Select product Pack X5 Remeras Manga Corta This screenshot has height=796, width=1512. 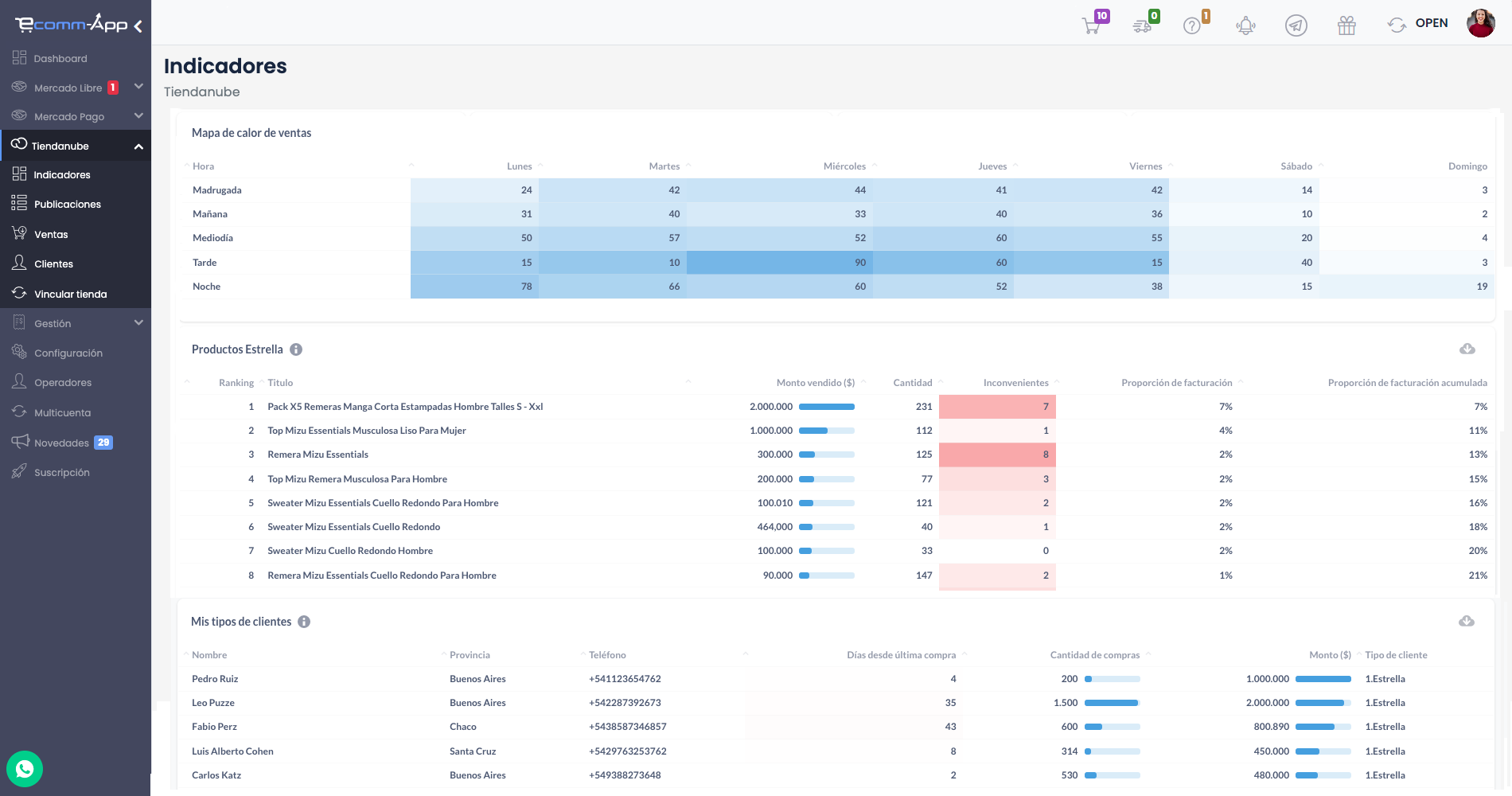point(405,407)
